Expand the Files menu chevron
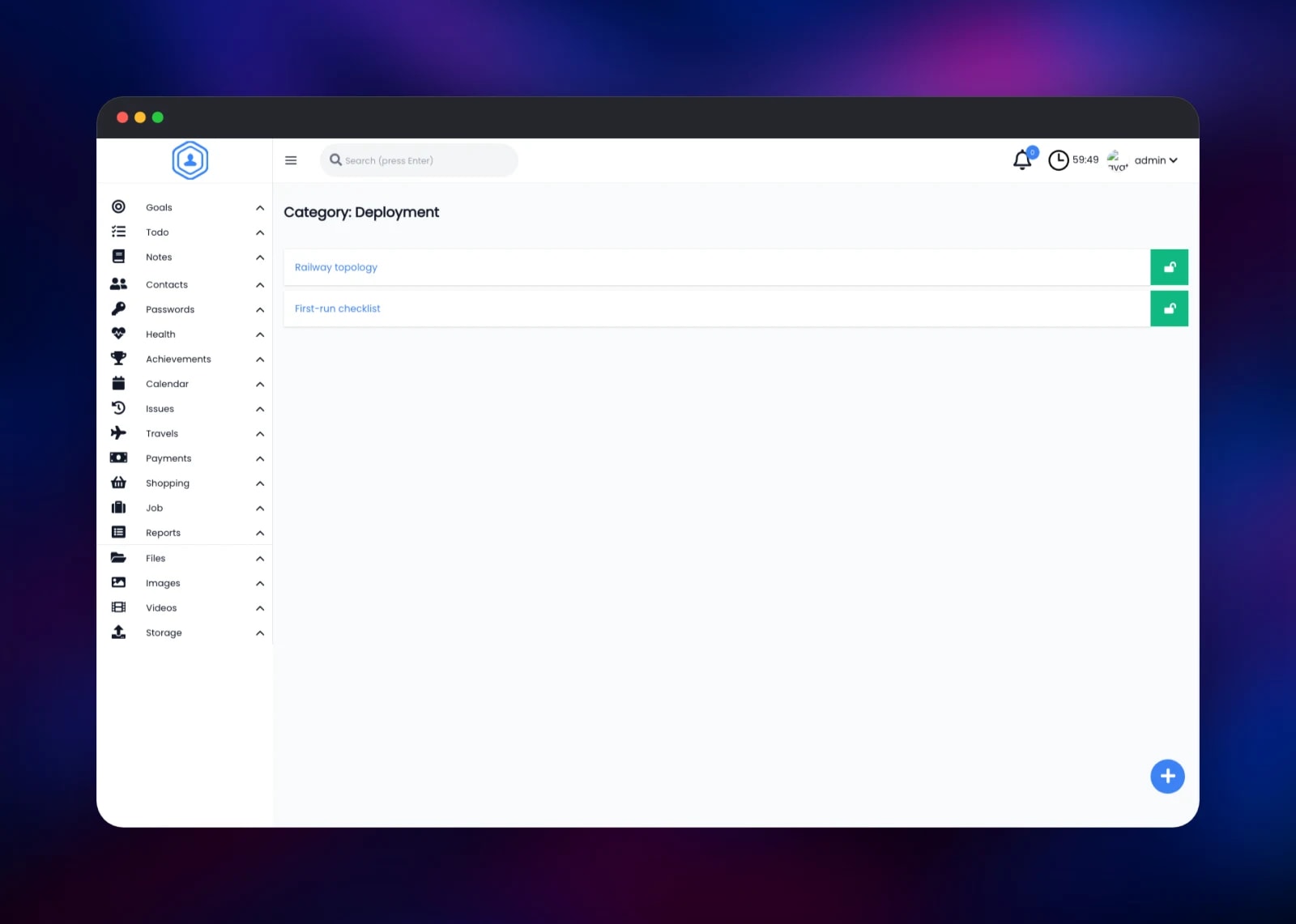The image size is (1296, 924). pos(260,559)
